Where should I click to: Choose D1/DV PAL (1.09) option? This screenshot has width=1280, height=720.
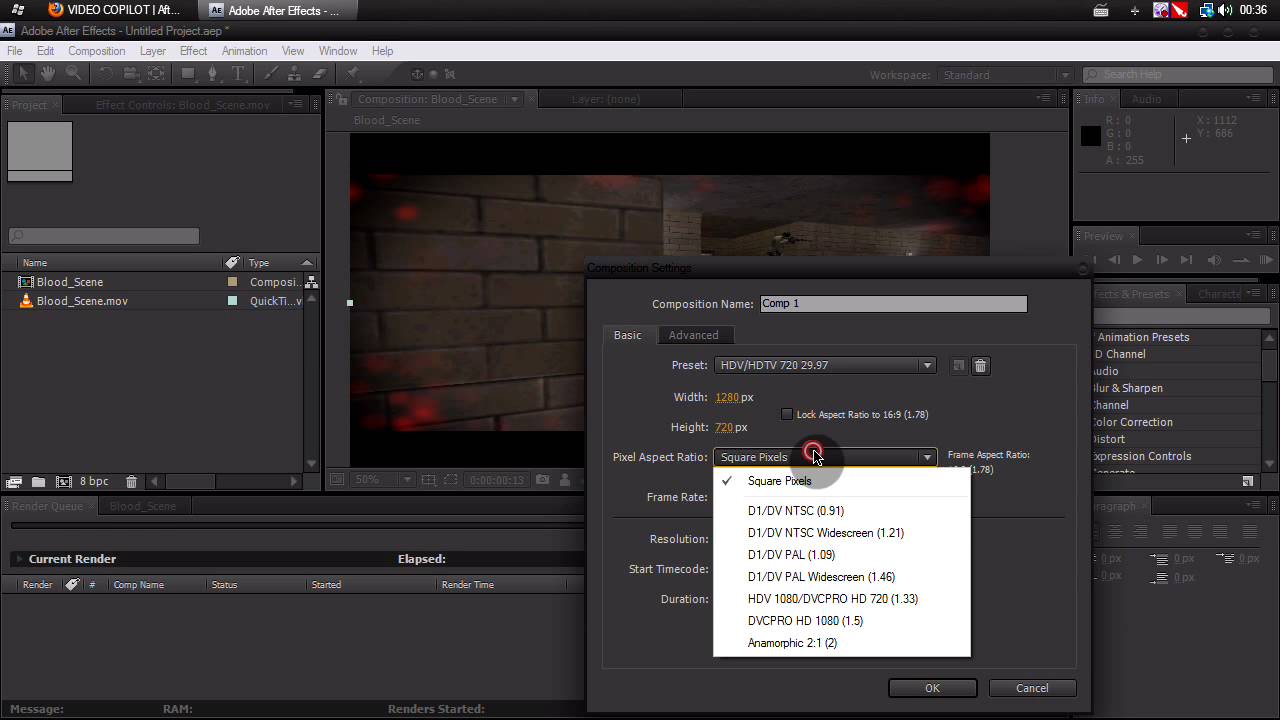pyautogui.click(x=842, y=555)
